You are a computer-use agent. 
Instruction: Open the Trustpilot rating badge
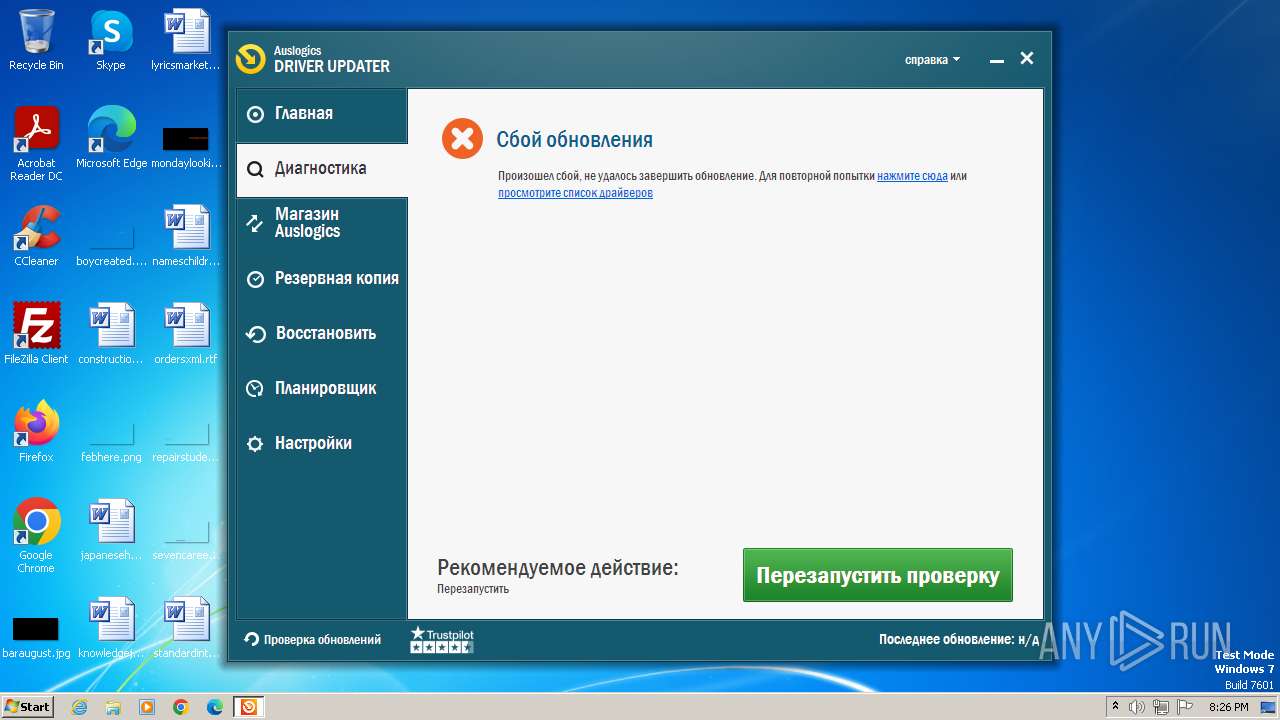point(442,640)
